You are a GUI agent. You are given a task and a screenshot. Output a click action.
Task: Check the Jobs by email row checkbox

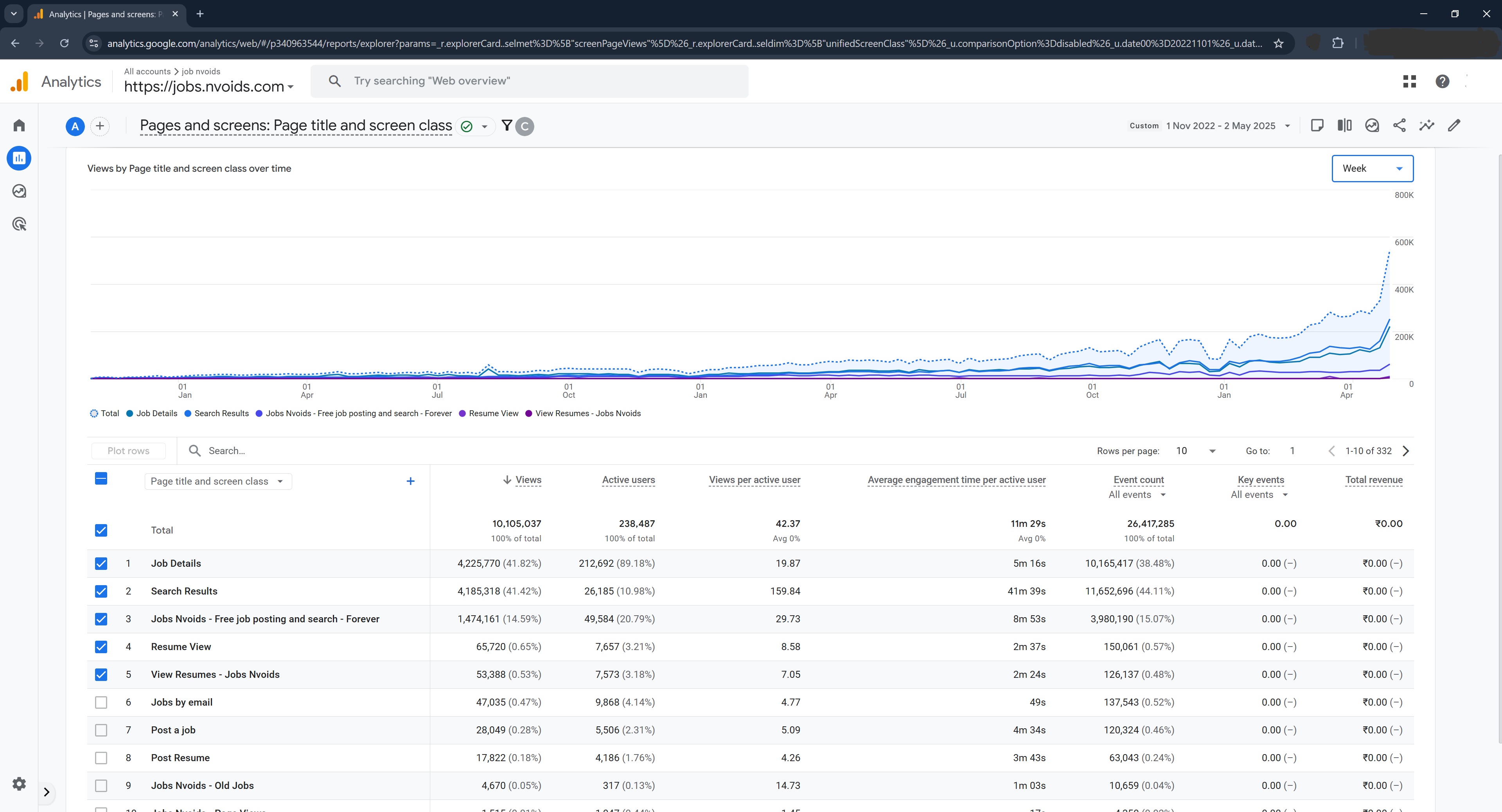101,702
